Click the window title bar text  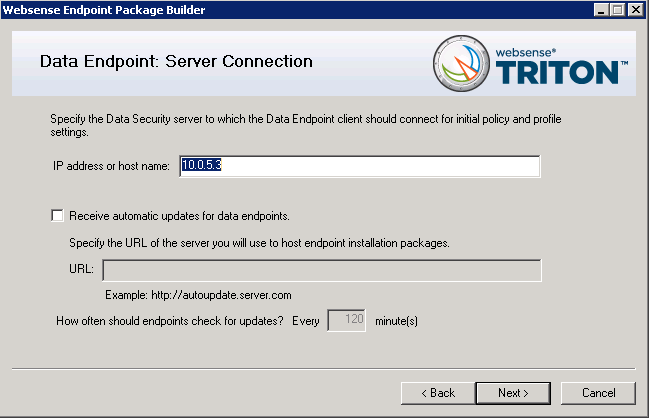pos(104,10)
